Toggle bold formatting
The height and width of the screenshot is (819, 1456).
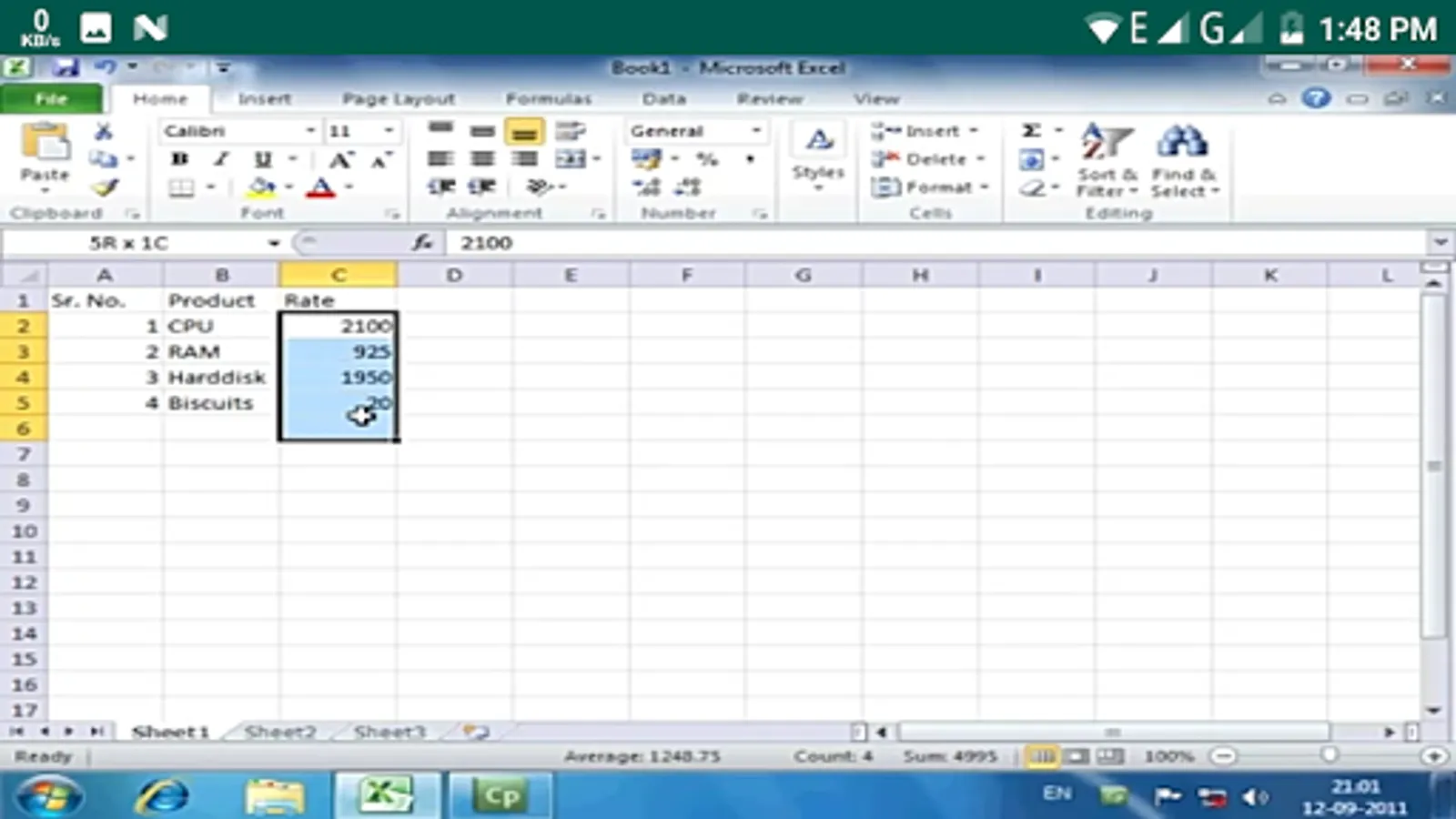(179, 159)
